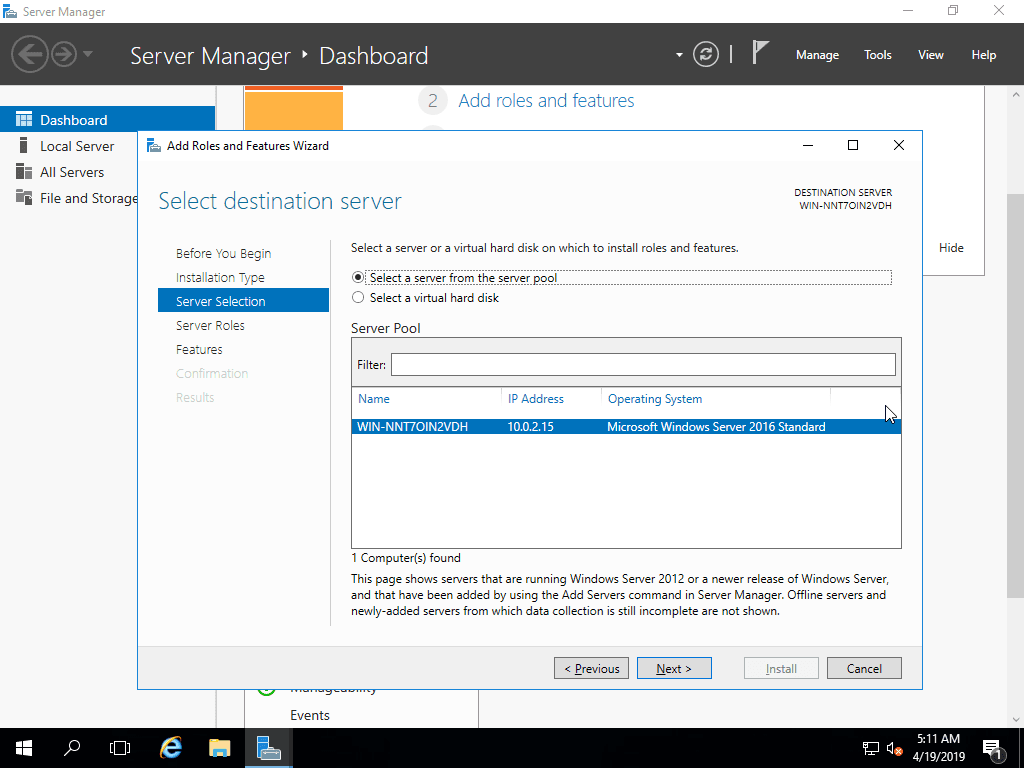Image resolution: width=1024 pixels, height=768 pixels.
Task: Click the Cancel button in the wizard
Action: tap(864, 668)
